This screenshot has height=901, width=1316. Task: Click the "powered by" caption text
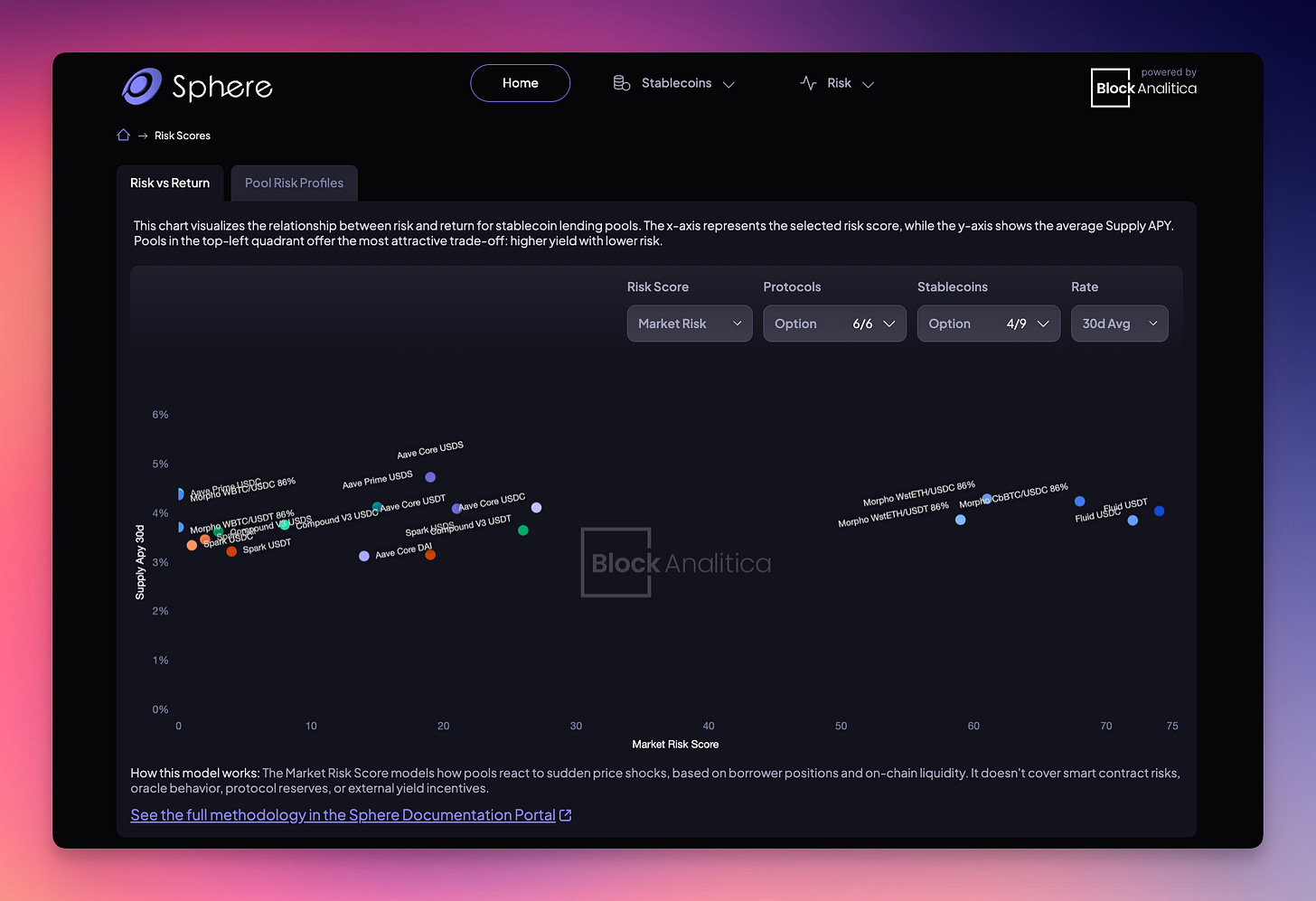click(1169, 72)
